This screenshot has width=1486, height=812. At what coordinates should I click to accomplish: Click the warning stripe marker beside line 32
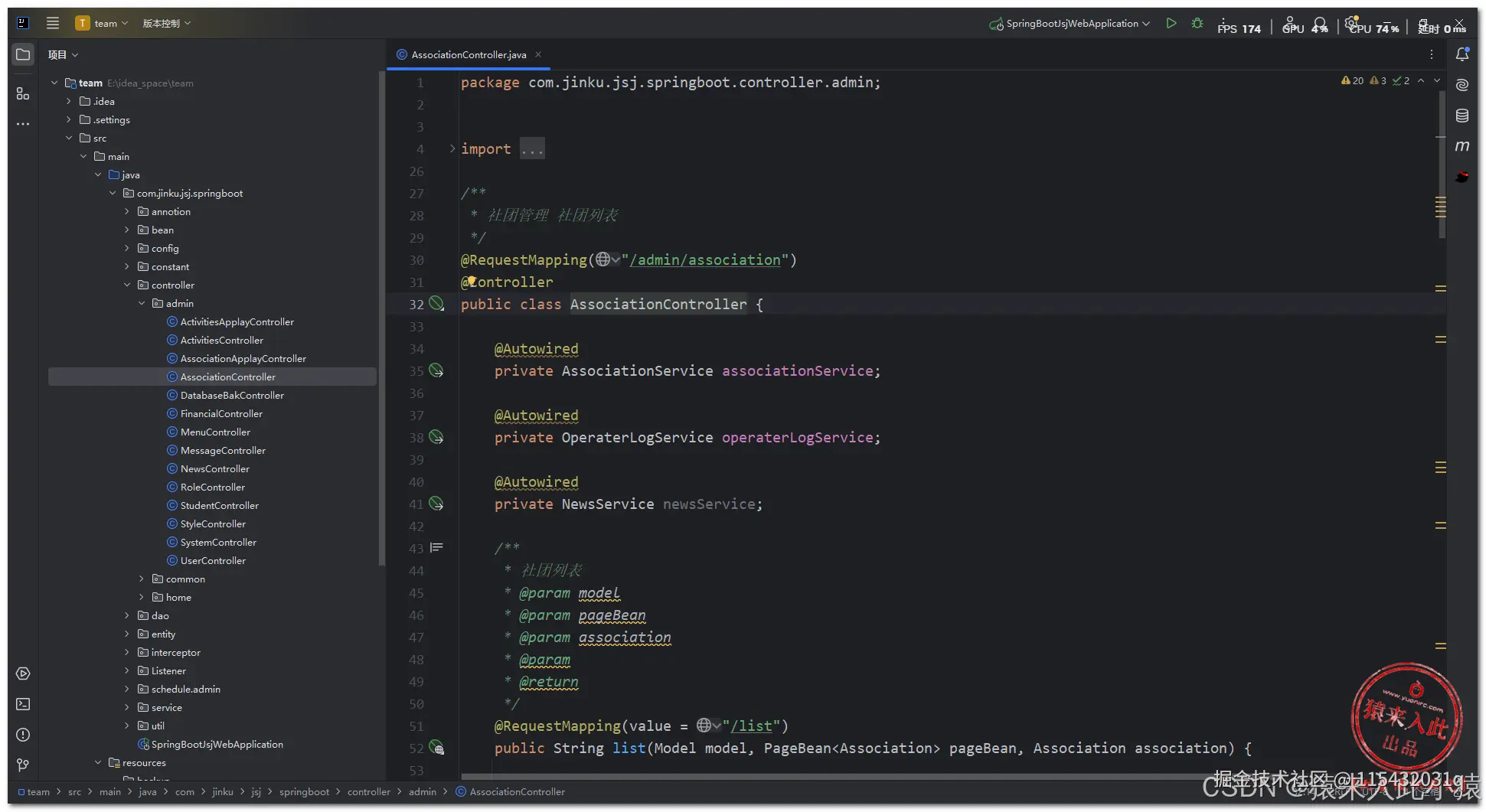pos(1441,289)
